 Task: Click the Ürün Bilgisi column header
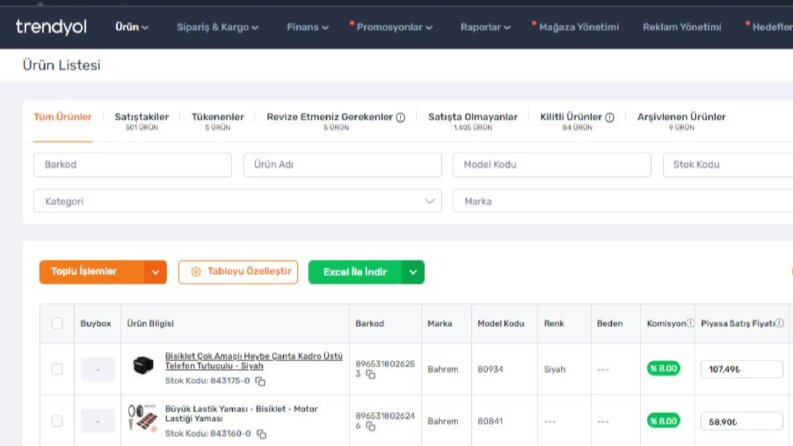pos(150,323)
